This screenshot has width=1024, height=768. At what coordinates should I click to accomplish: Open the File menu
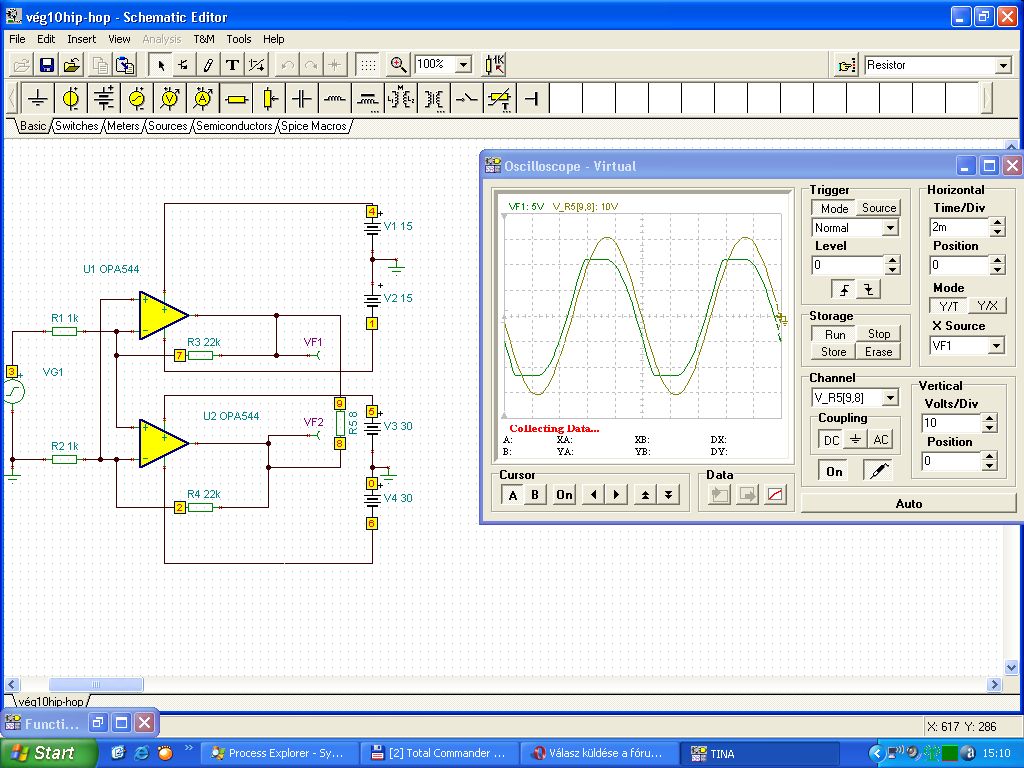(x=17, y=39)
